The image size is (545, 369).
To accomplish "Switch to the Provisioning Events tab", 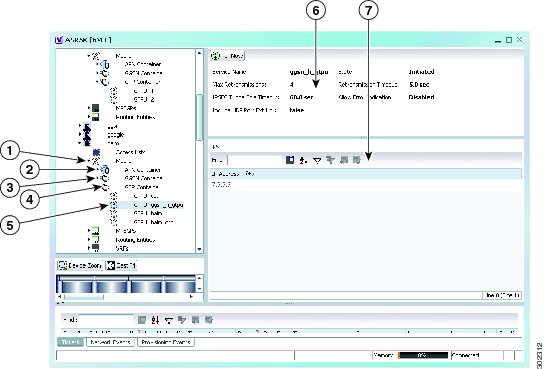I will [x=166, y=342].
